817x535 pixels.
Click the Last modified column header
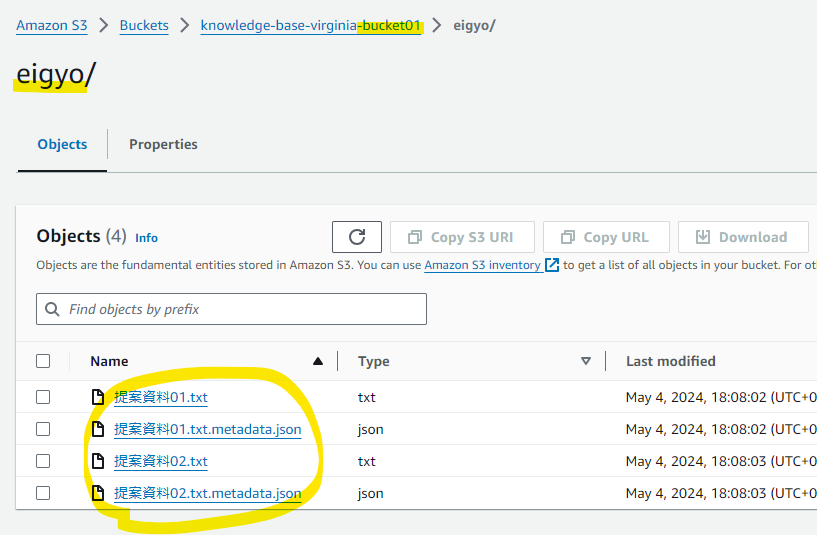(x=671, y=361)
